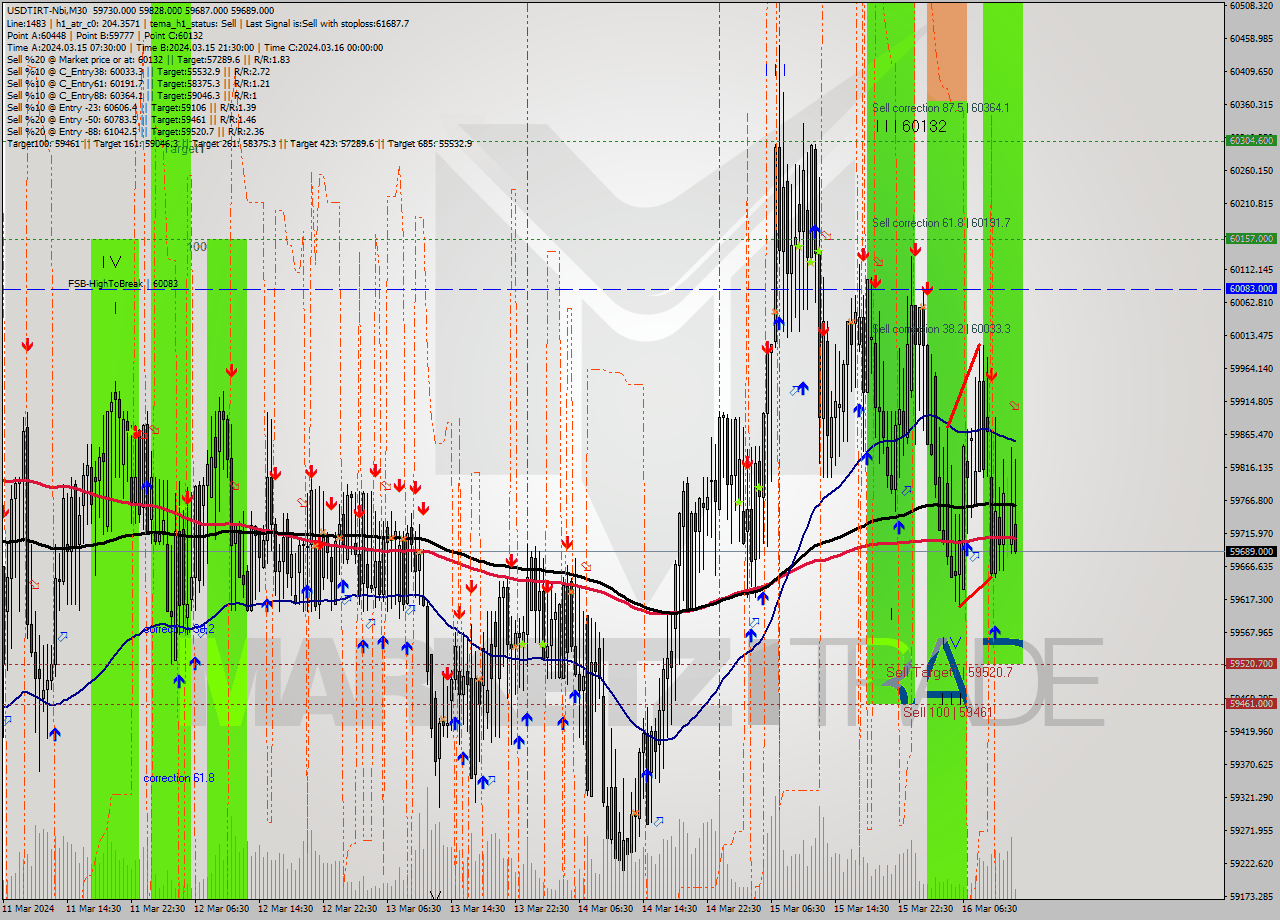This screenshot has height=920, width=1280.
Task: Click the 'Sell Target | 59520.7' label
Action: (x=949, y=672)
